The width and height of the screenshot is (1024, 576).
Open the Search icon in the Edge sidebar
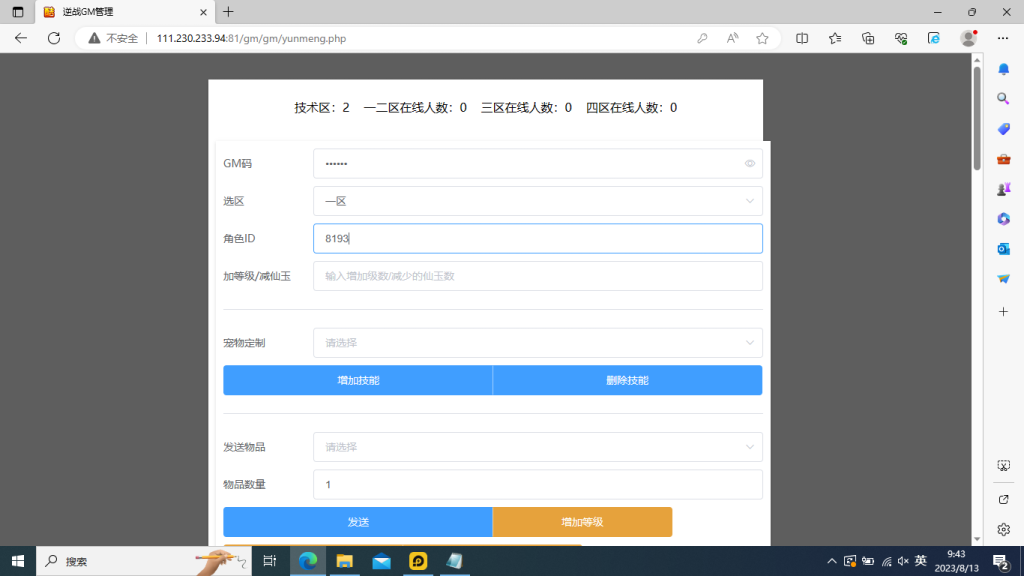click(x=1004, y=98)
